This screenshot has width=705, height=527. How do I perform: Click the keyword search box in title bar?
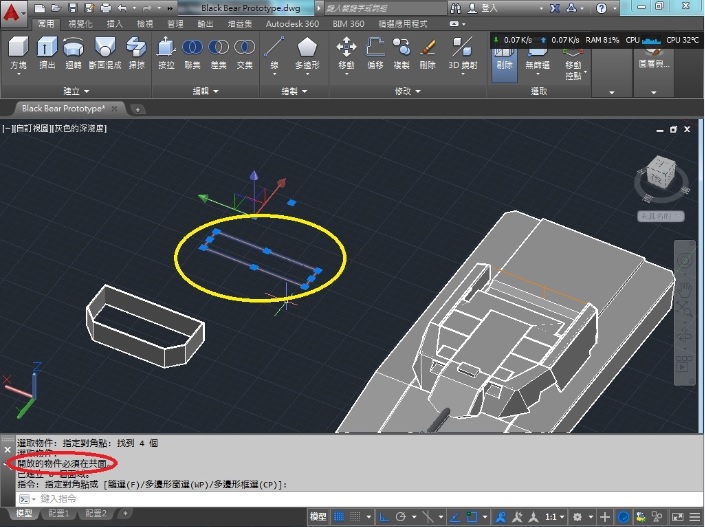click(x=385, y=8)
